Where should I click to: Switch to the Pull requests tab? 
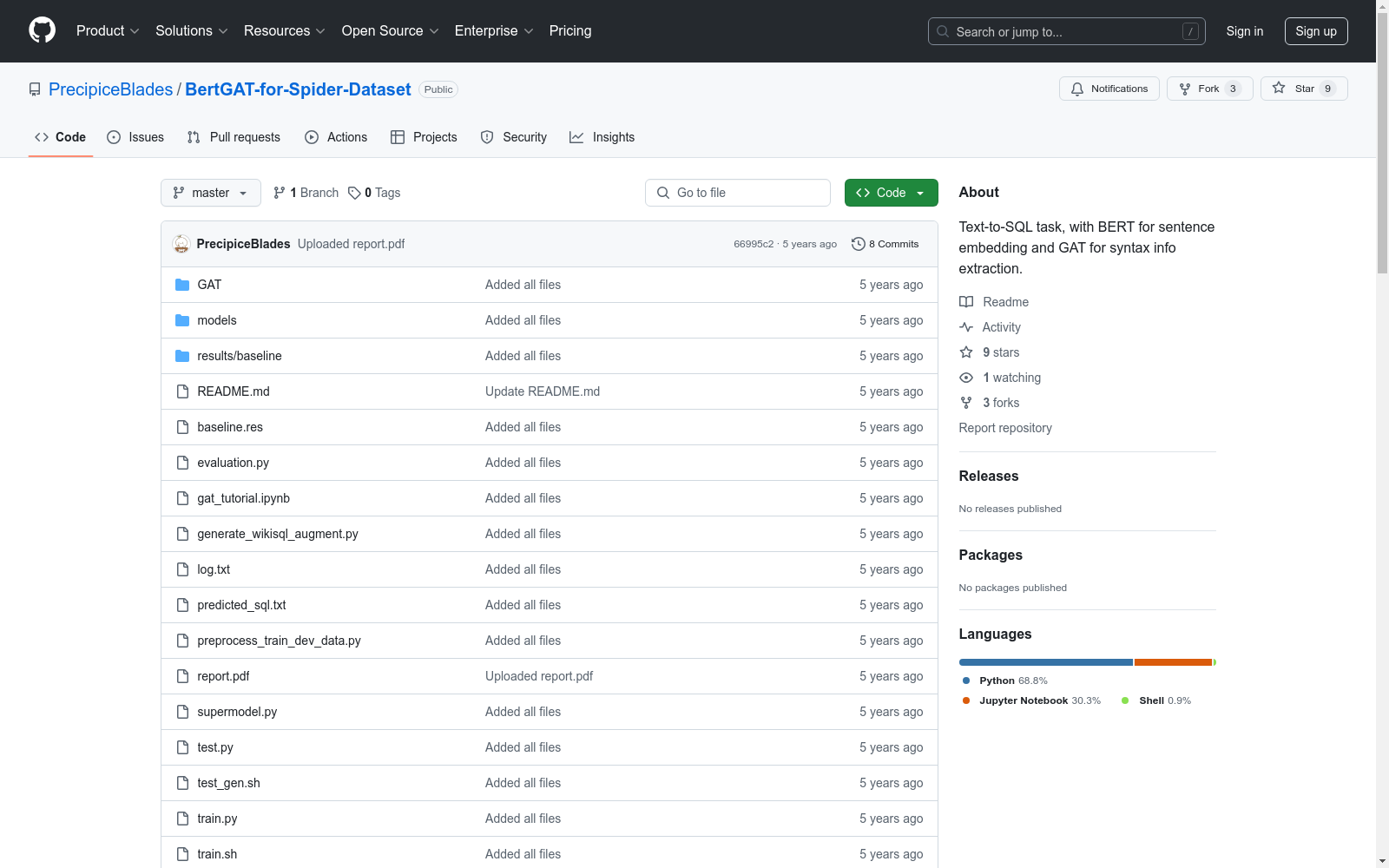[234, 137]
